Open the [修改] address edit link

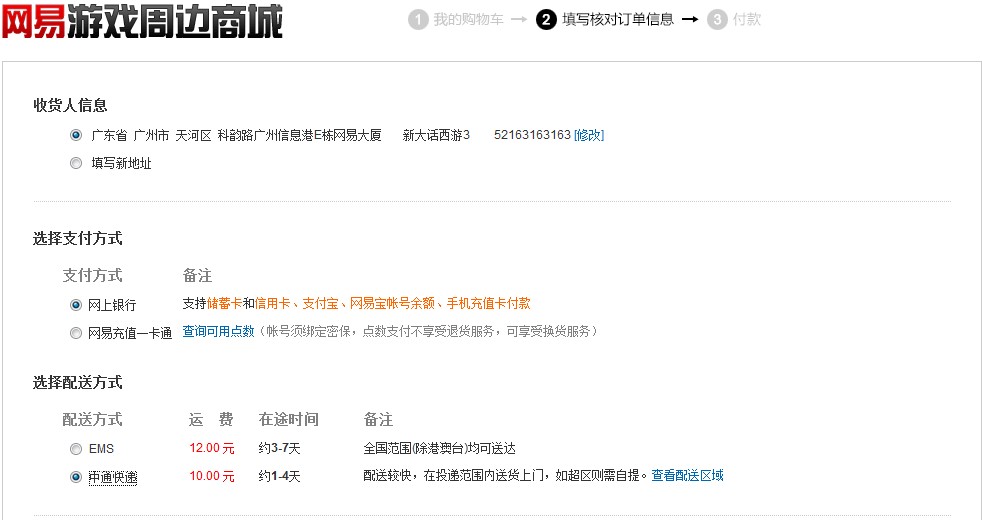pos(589,135)
